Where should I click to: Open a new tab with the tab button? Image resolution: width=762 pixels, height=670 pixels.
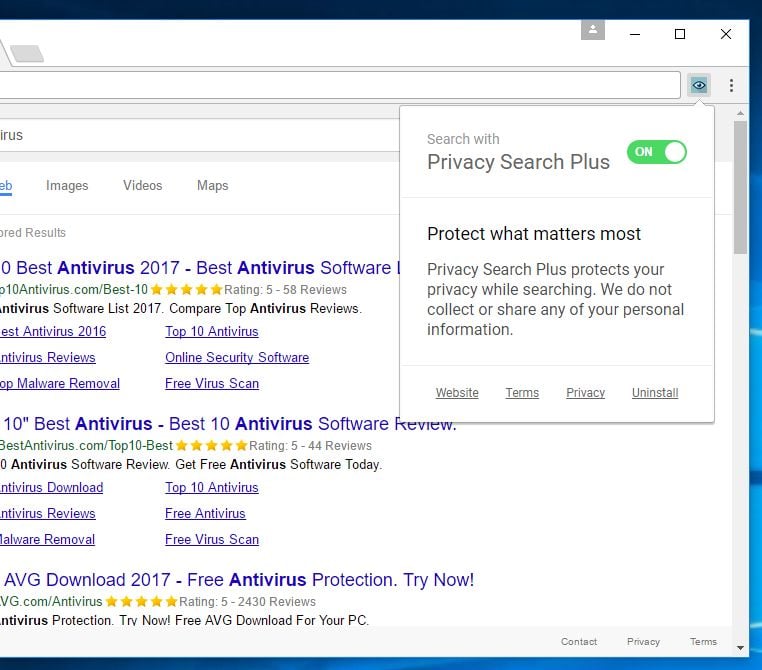coord(27,53)
